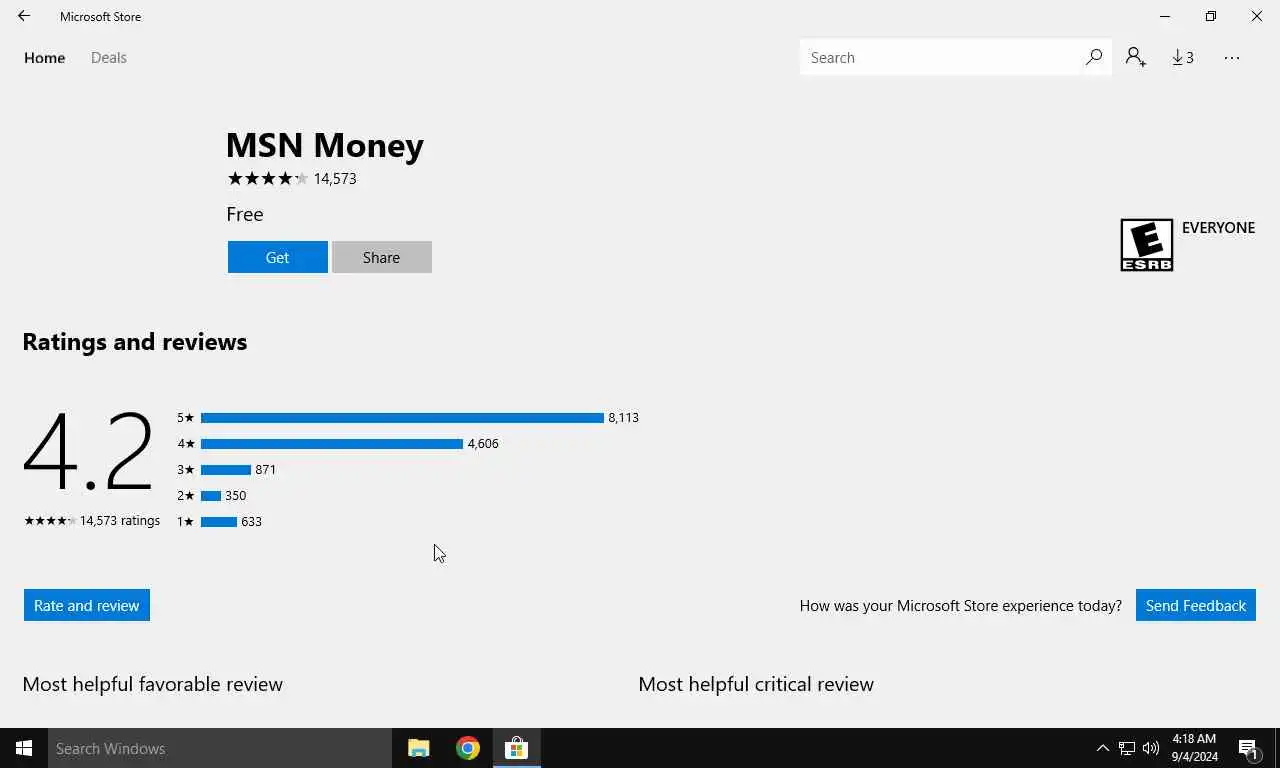Select the 1-star ratings bar
Image resolution: width=1280 pixels, height=768 pixels.
point(219,522)
